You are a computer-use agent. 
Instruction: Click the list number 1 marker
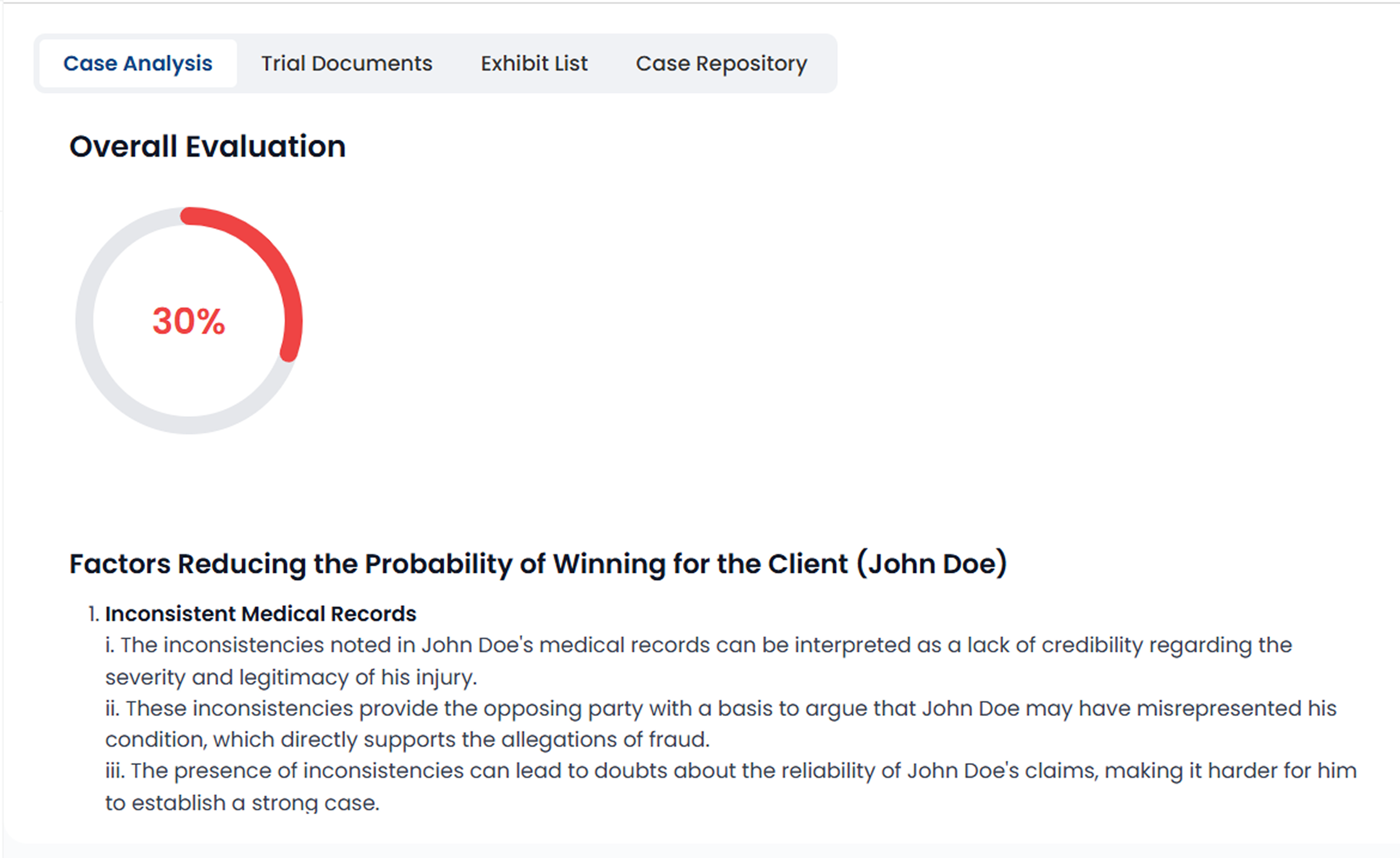pos(93,614)
